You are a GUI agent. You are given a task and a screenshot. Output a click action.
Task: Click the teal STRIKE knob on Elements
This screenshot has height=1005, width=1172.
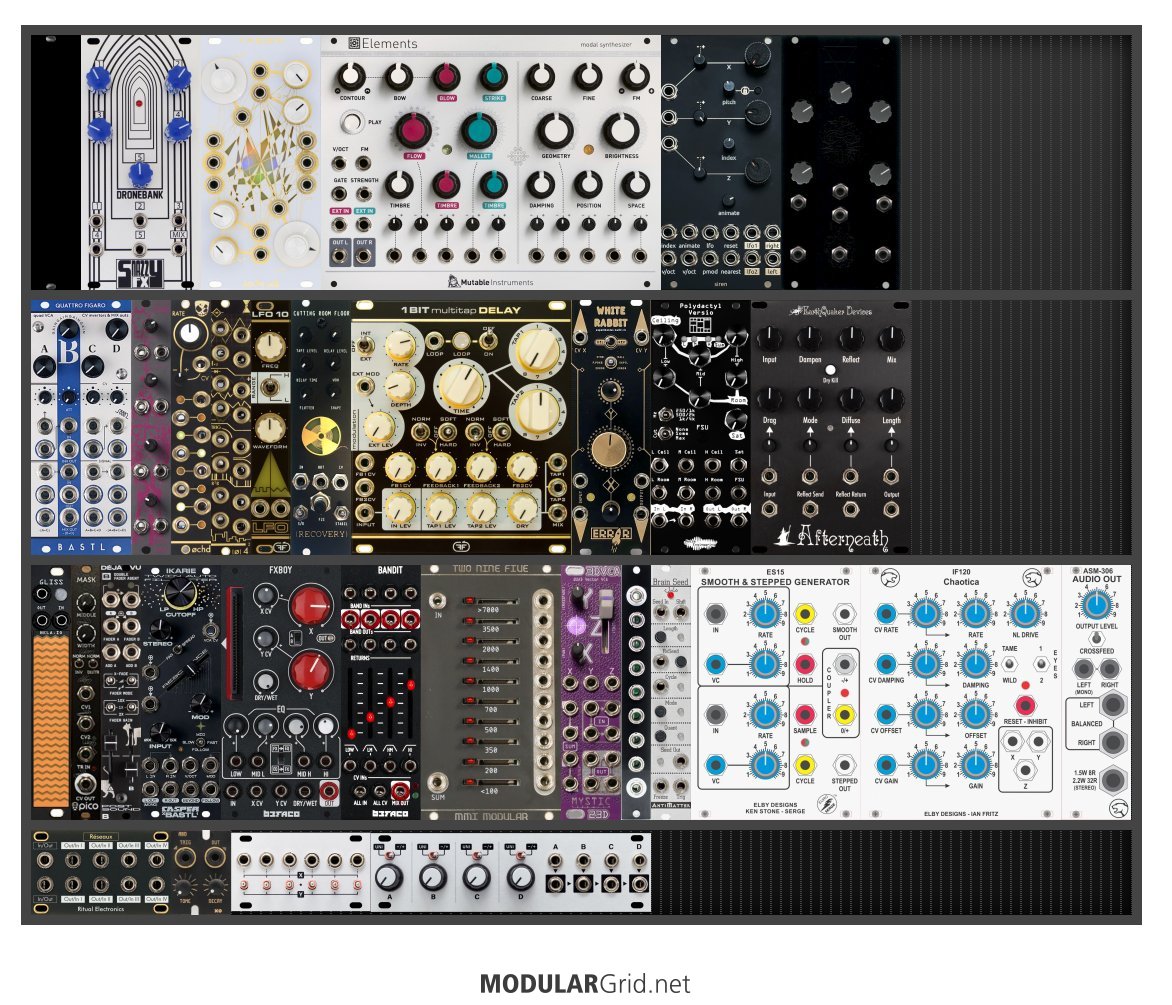click(x=493, y=76)
